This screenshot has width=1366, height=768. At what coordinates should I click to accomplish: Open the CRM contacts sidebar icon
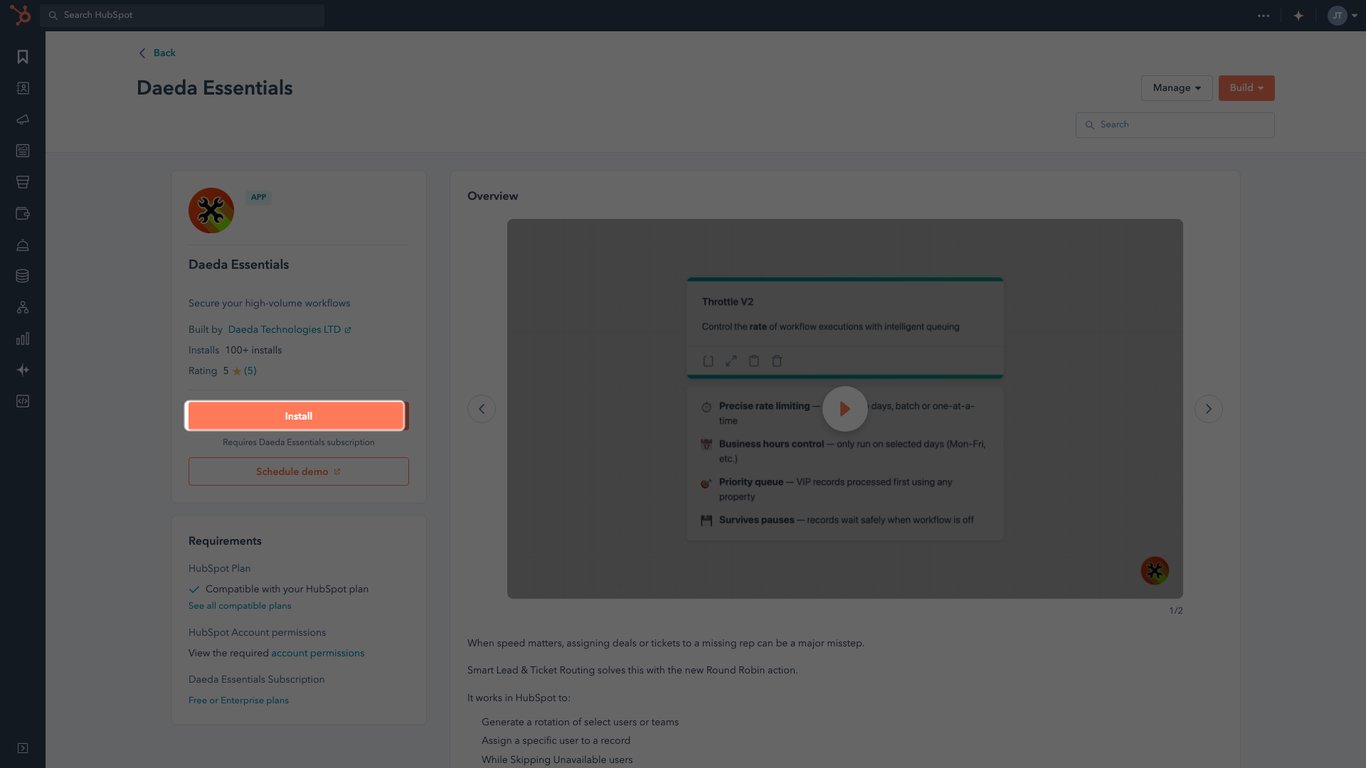23,88
